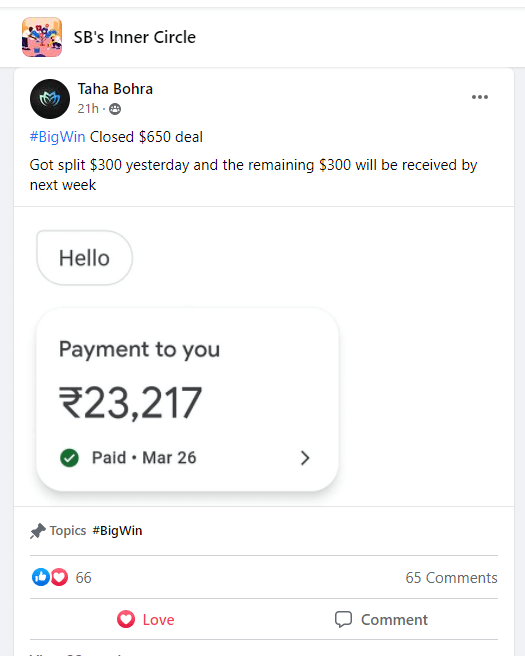View the 66 reactions count
The width and height of the screenshot is (525, 656).
[x=83, y=578]
